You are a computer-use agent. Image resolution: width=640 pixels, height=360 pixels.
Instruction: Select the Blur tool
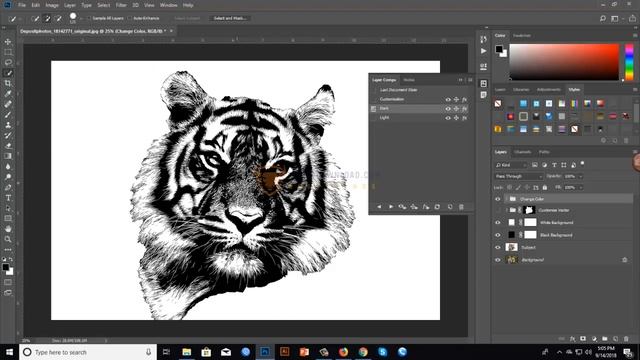[8, 167]
